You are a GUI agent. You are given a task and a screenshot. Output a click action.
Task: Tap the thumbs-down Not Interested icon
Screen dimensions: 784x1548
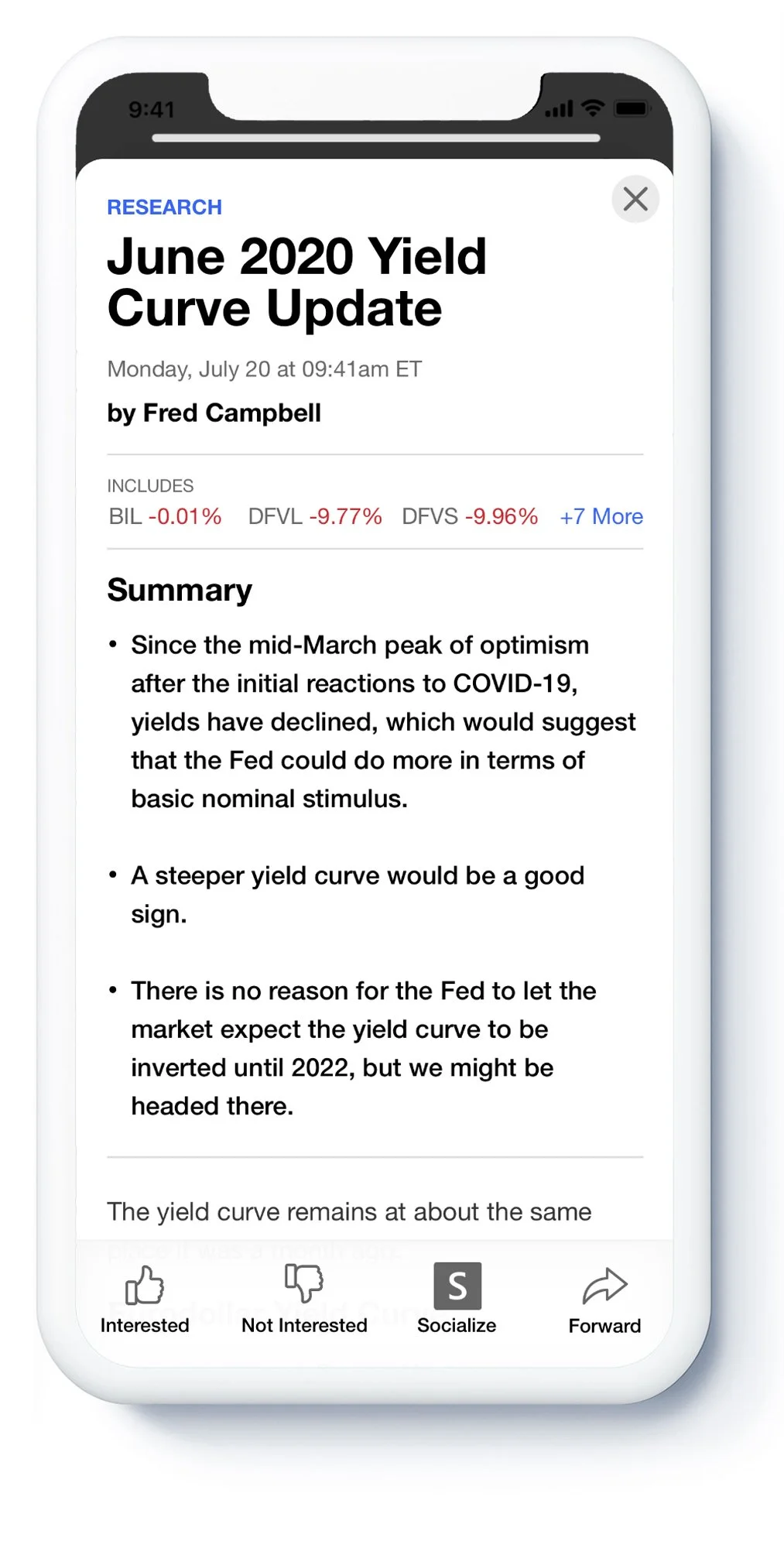coord(304,1283)
